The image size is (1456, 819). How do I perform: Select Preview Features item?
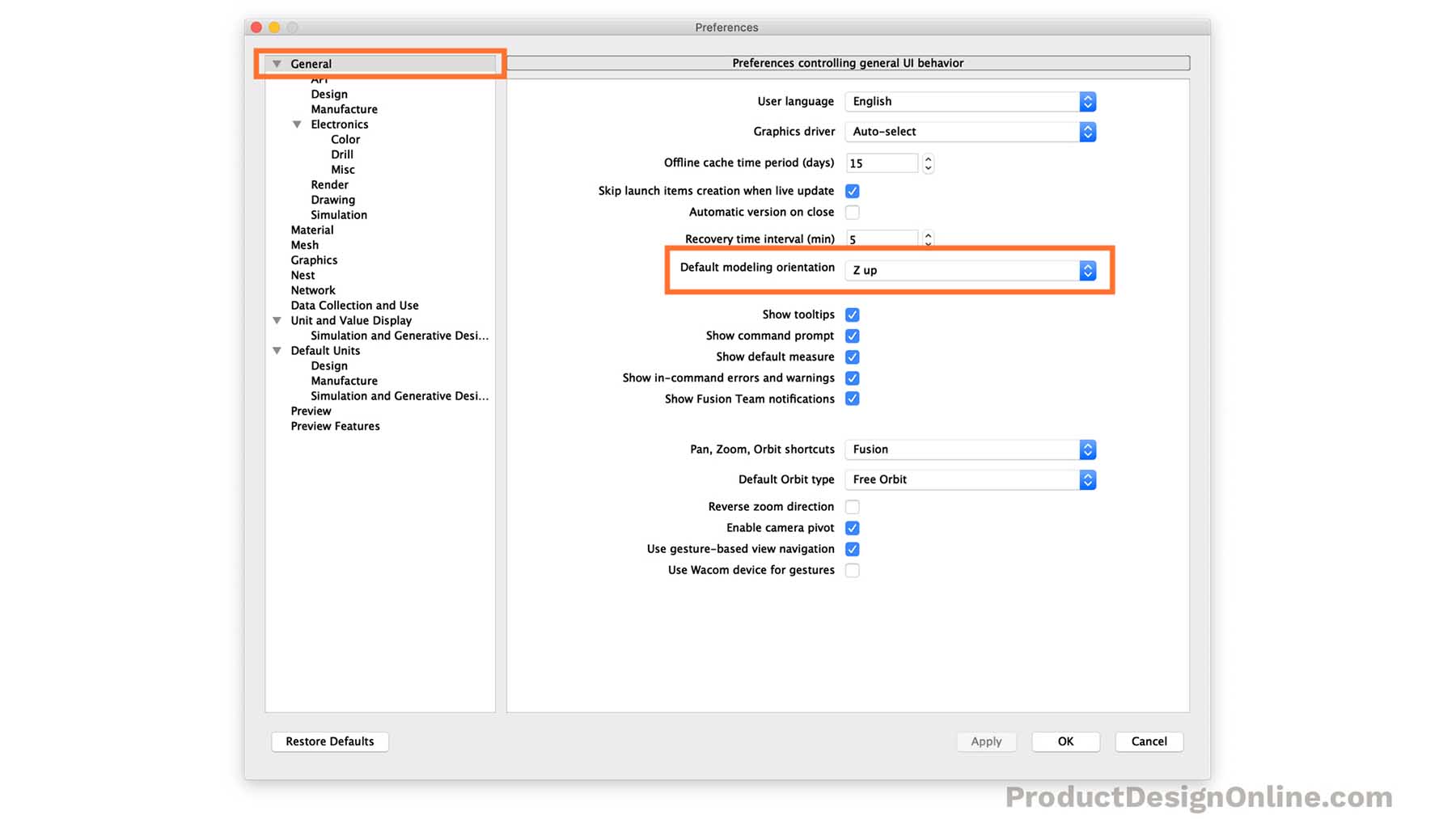[x=335, y=426]
